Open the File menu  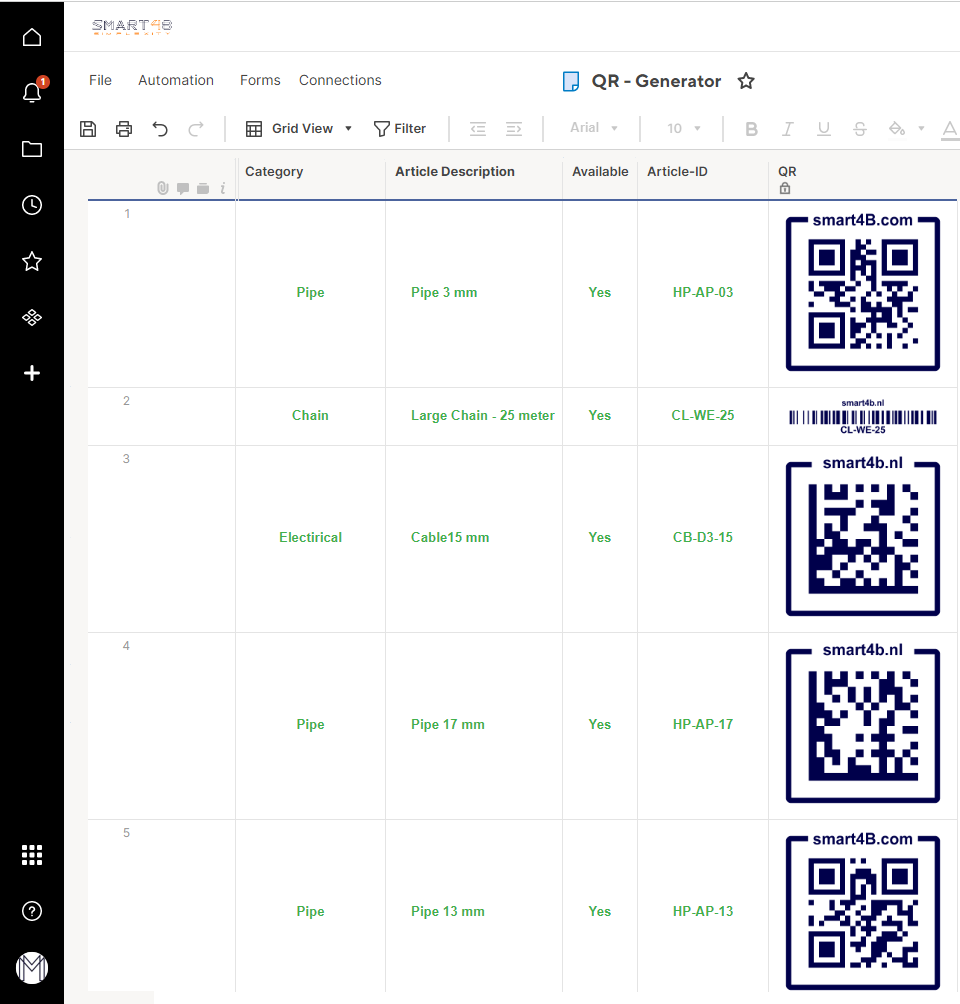100,80
